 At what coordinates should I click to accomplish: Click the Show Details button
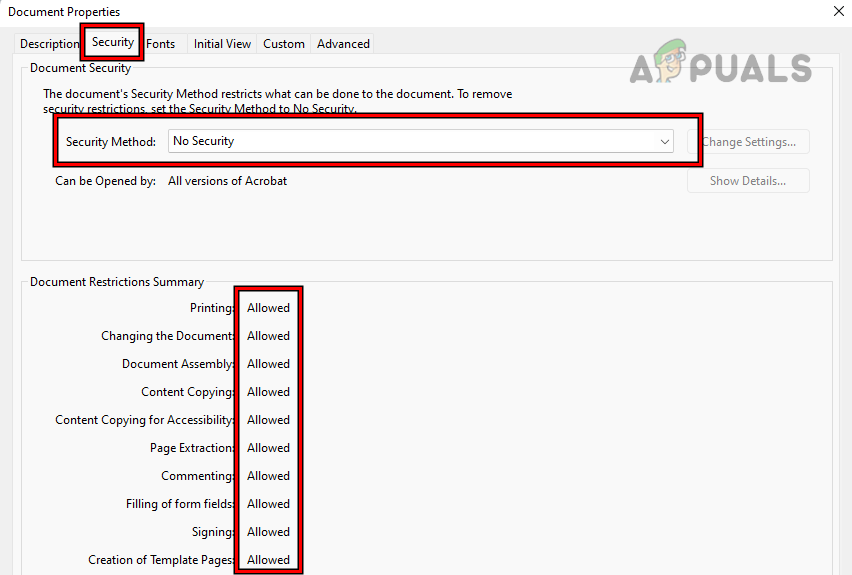(x=748, y=181)
